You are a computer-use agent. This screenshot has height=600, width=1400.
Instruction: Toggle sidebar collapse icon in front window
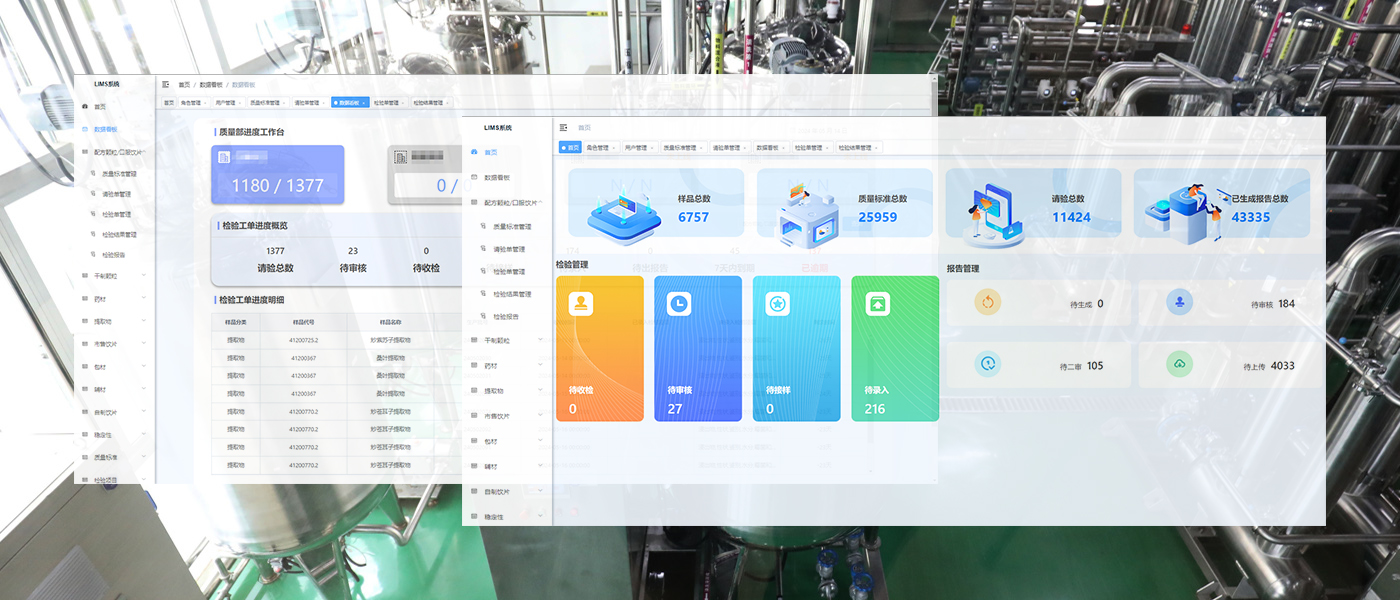point(564,128)
